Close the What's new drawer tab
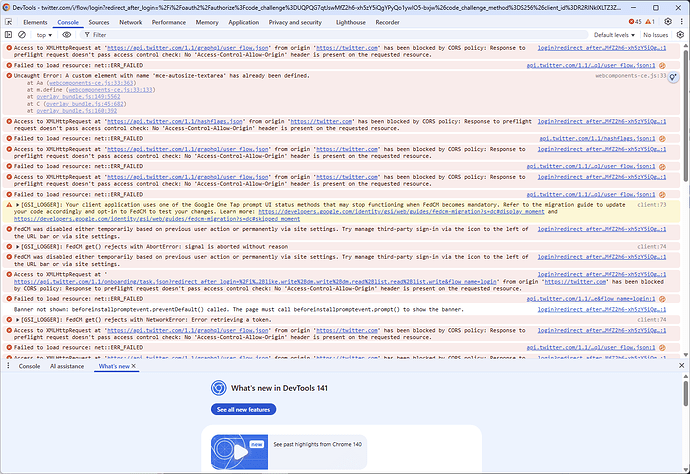 click(134, 366)
